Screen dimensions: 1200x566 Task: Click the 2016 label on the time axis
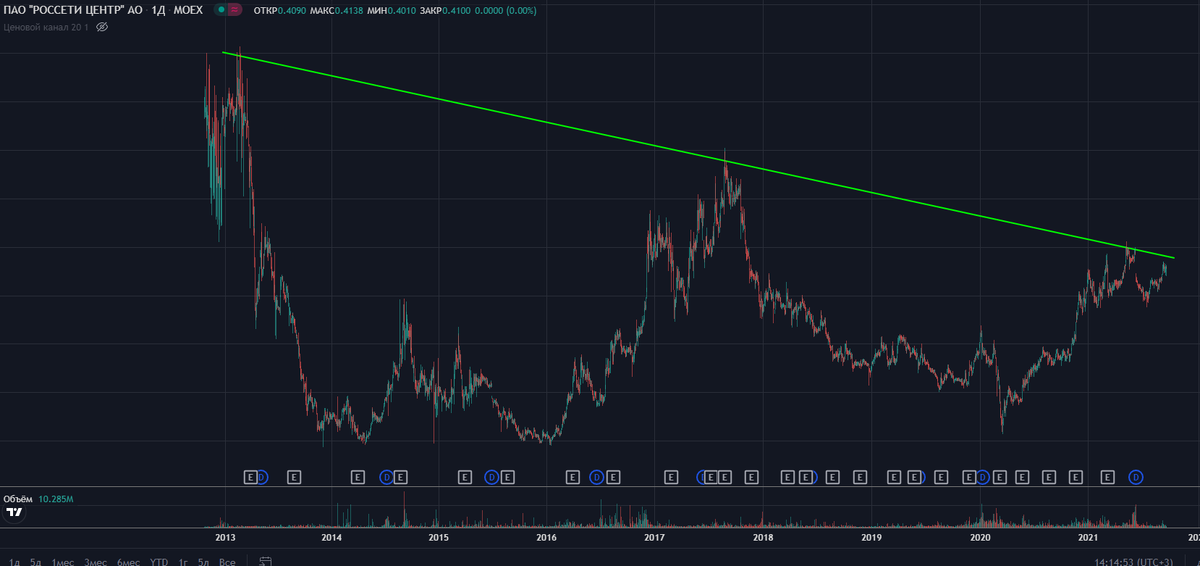[545, 538]
